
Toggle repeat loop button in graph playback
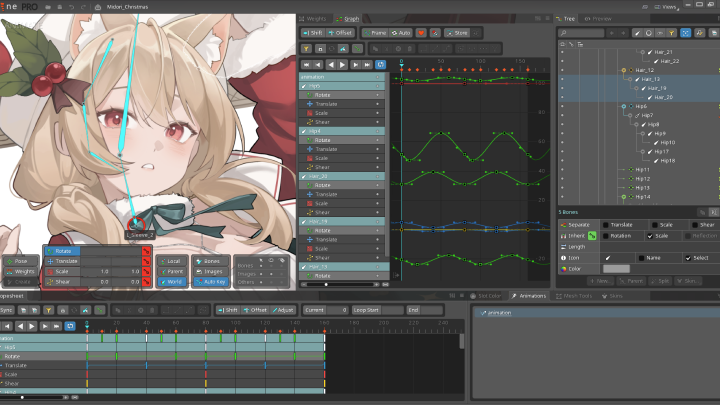coord(380,65)
